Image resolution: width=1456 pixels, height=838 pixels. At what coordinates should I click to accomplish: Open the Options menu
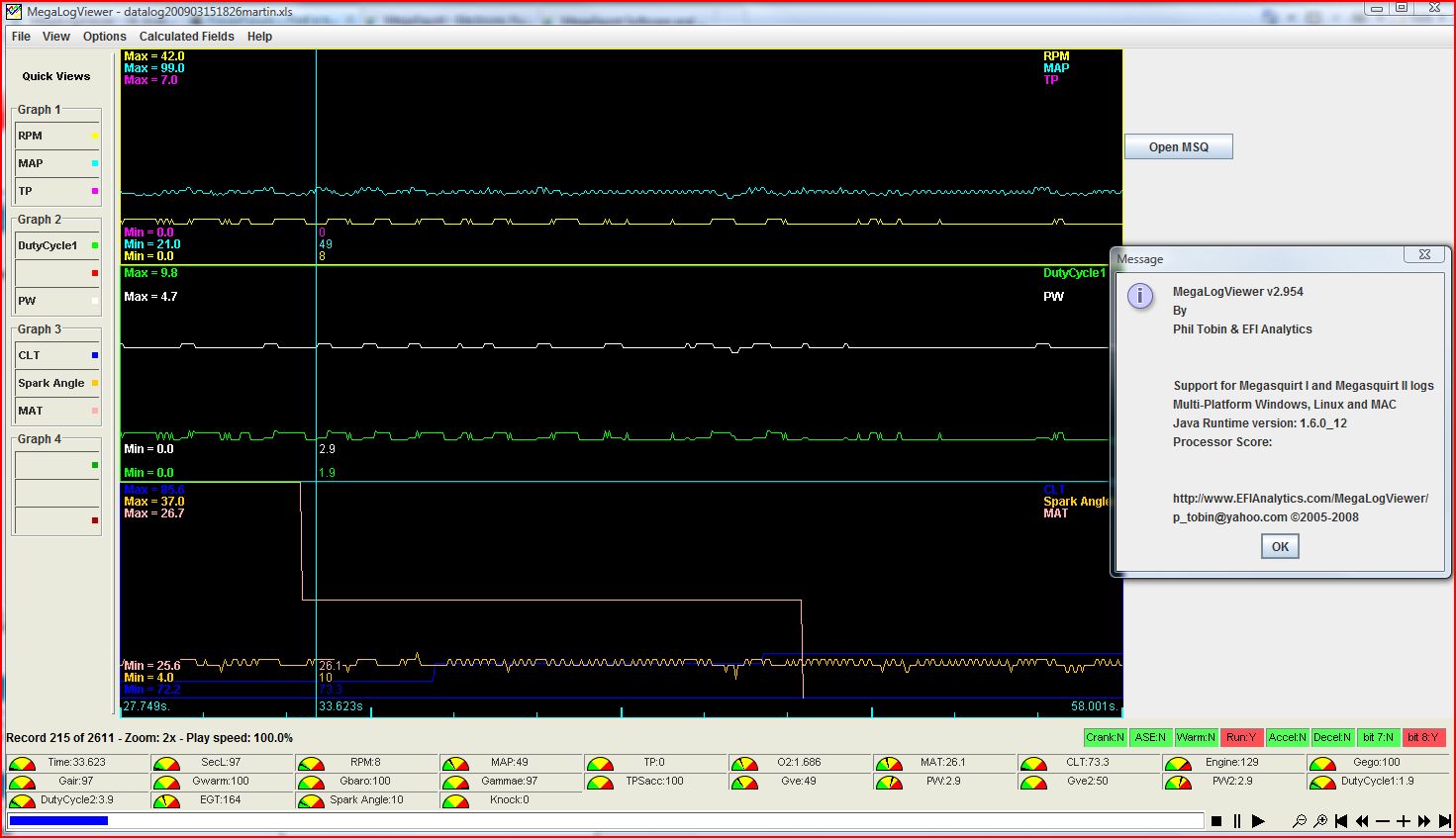click(105, 37)
